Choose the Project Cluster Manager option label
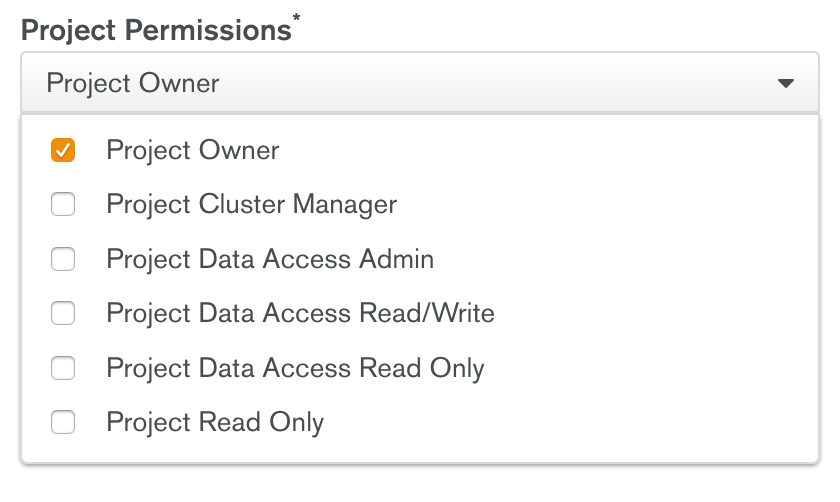 (x=252, y=205)
